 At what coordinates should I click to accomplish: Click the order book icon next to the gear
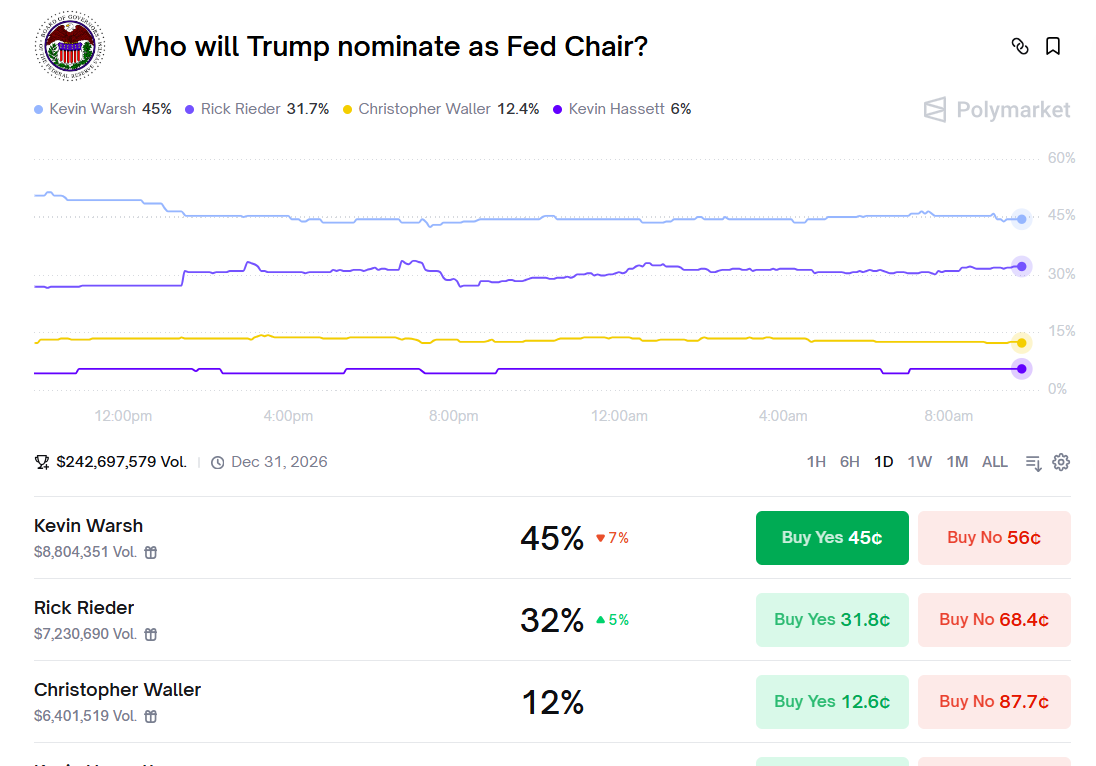click(x=1032, y=463)
